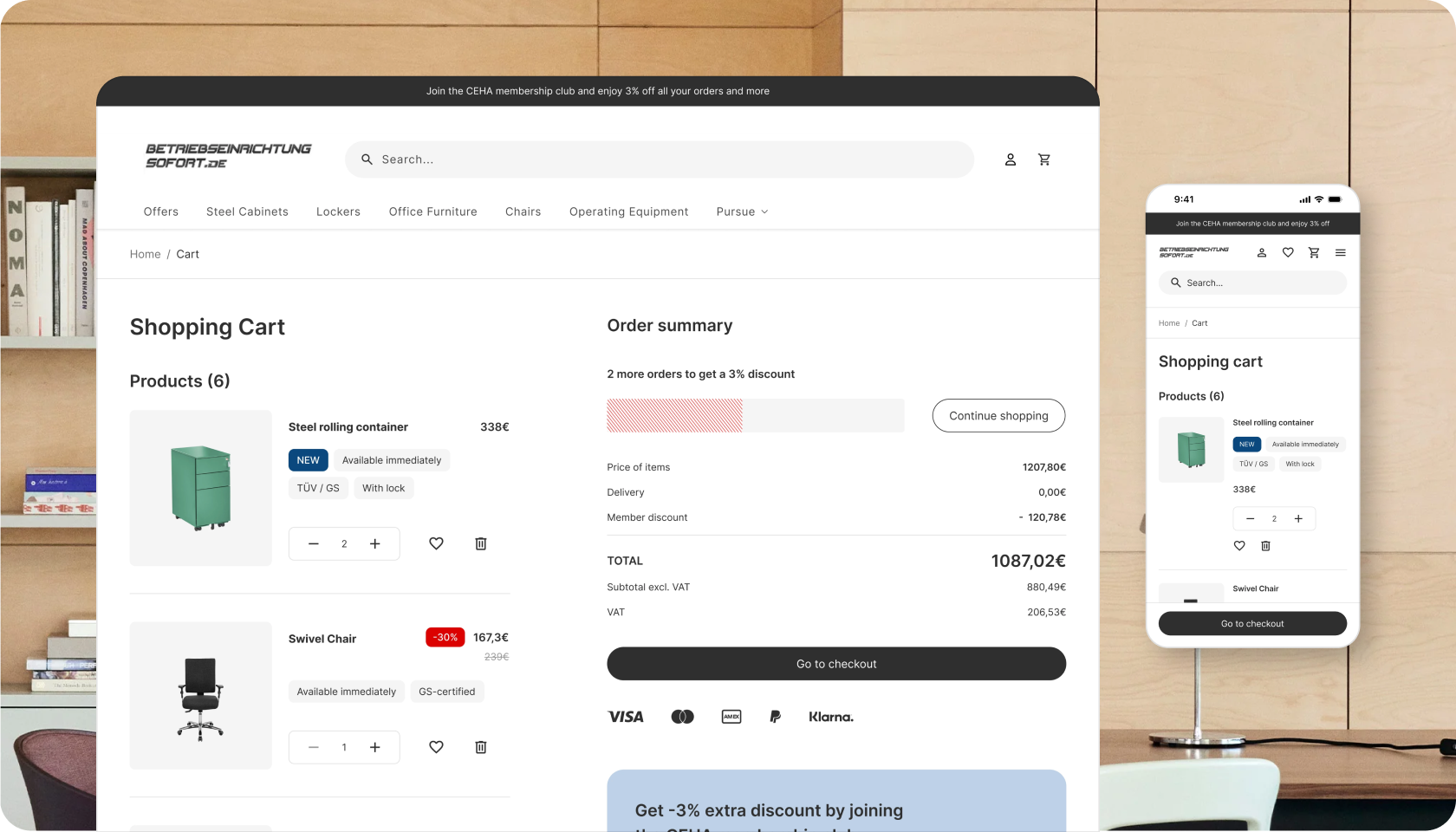Click the Swivel Chair title on desktop

click(x=322, y=639)
